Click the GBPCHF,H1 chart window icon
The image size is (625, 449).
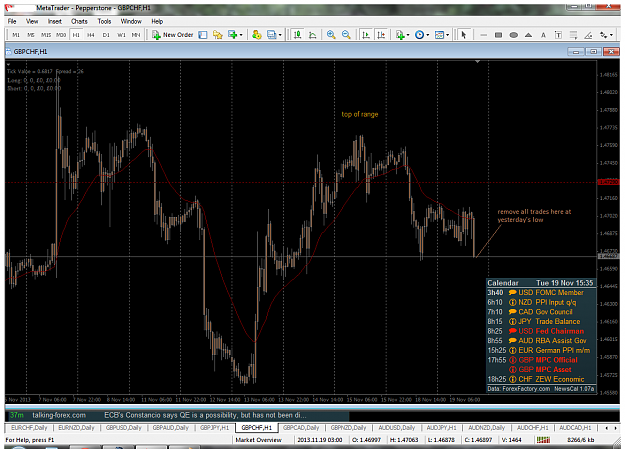point(8,51)
